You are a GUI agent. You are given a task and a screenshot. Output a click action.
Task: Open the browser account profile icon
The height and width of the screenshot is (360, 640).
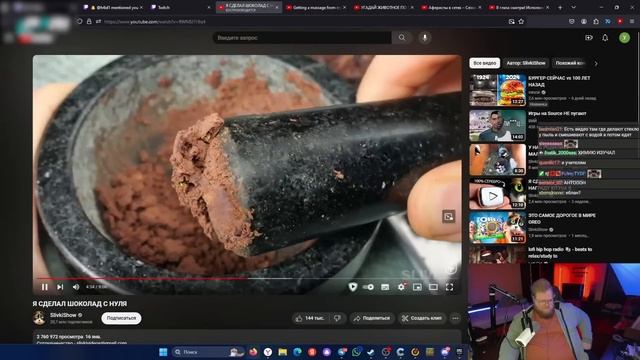pos(584,21)
